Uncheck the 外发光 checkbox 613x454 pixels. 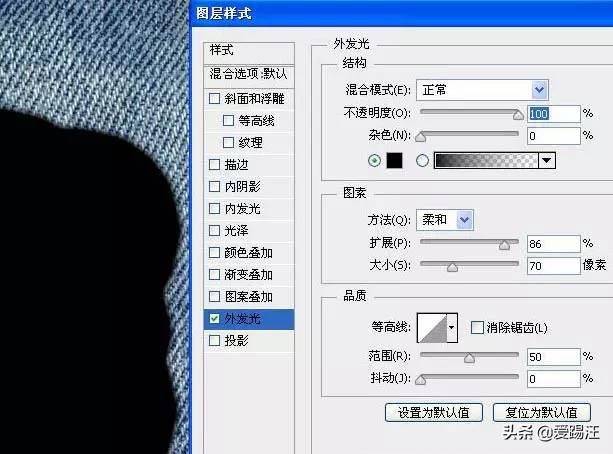pyautogui.click(x=214, y=319)
